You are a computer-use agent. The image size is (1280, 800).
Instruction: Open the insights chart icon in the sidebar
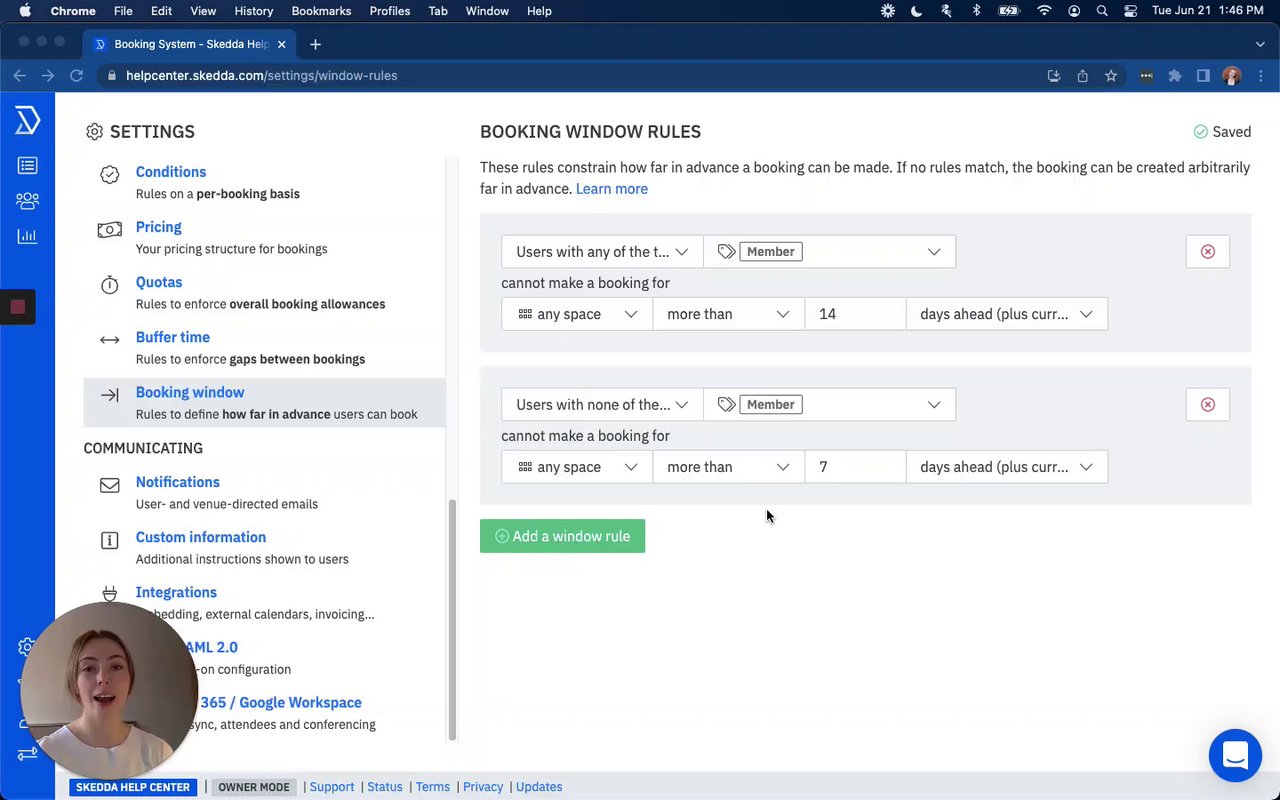click(x=27, y=236)
